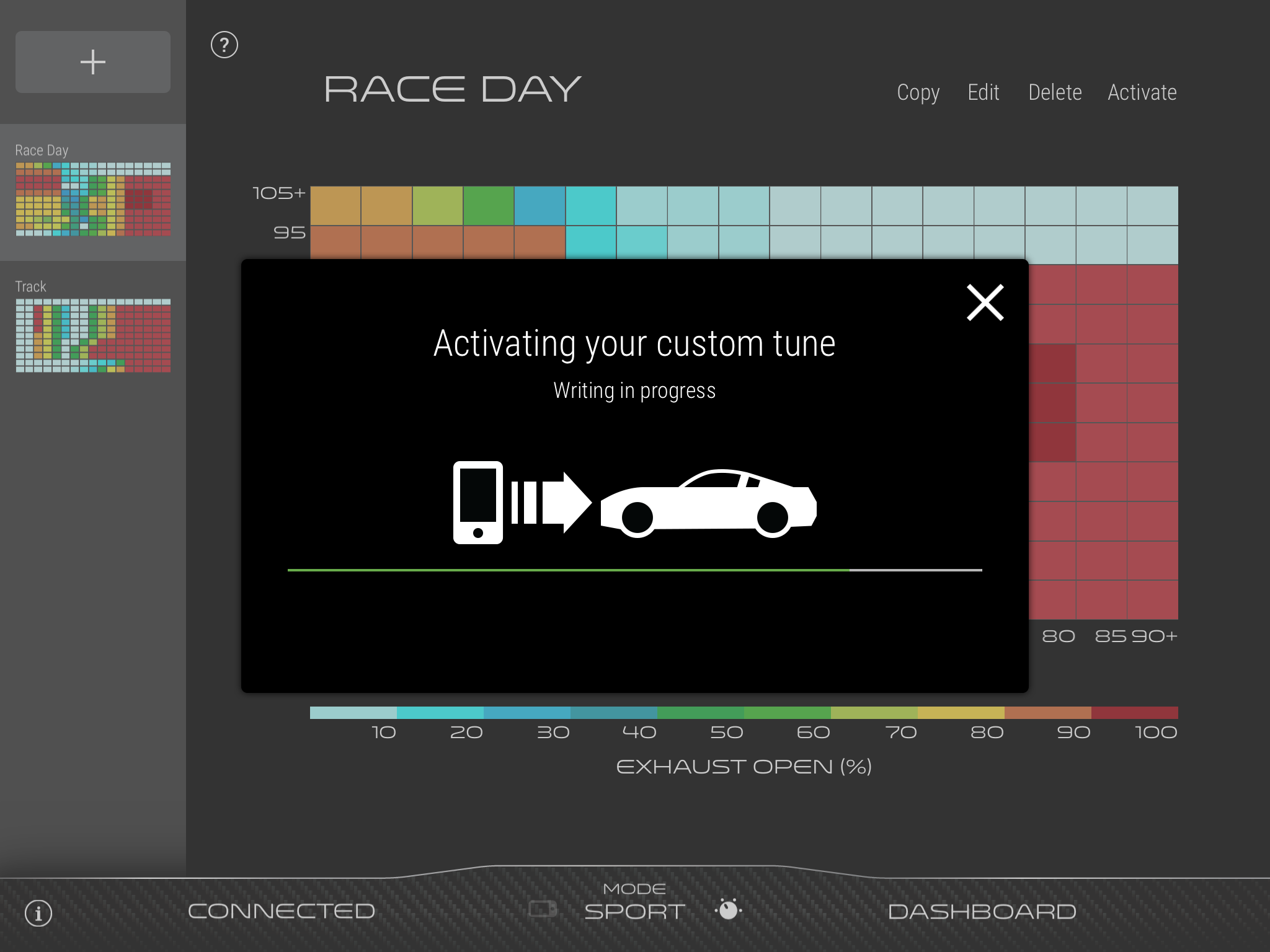The image size is (1270, 952).
Task: Delete the Race Day tune
Action: (1055, 92)
